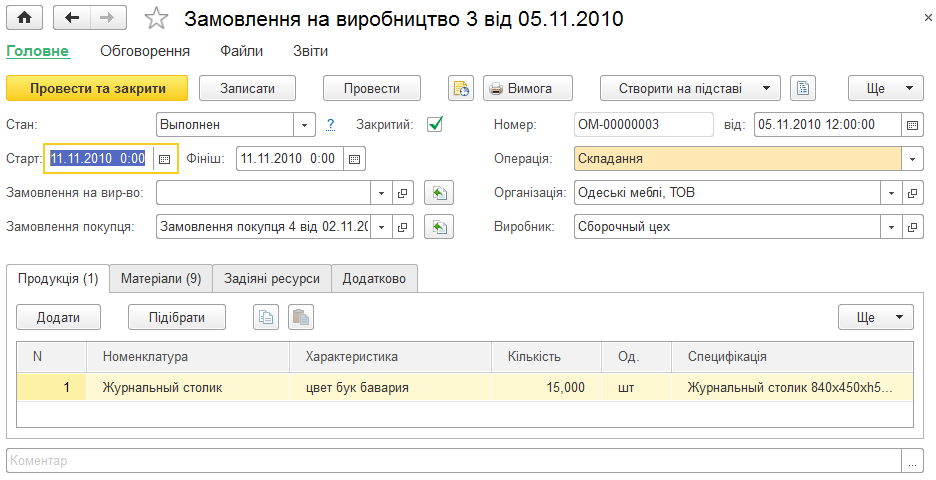Click the Специфікація column header
The height and width of the screenshot is (480, 936).
(792, 357)
